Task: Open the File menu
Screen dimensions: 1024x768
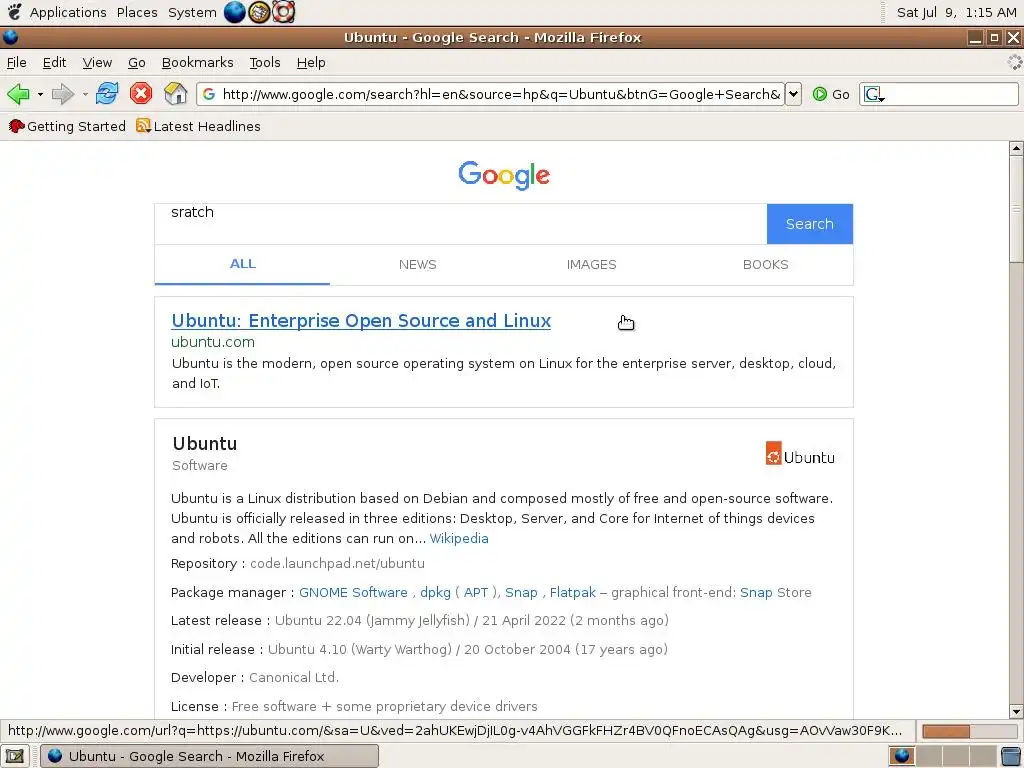Action: [x=16, y=63]
